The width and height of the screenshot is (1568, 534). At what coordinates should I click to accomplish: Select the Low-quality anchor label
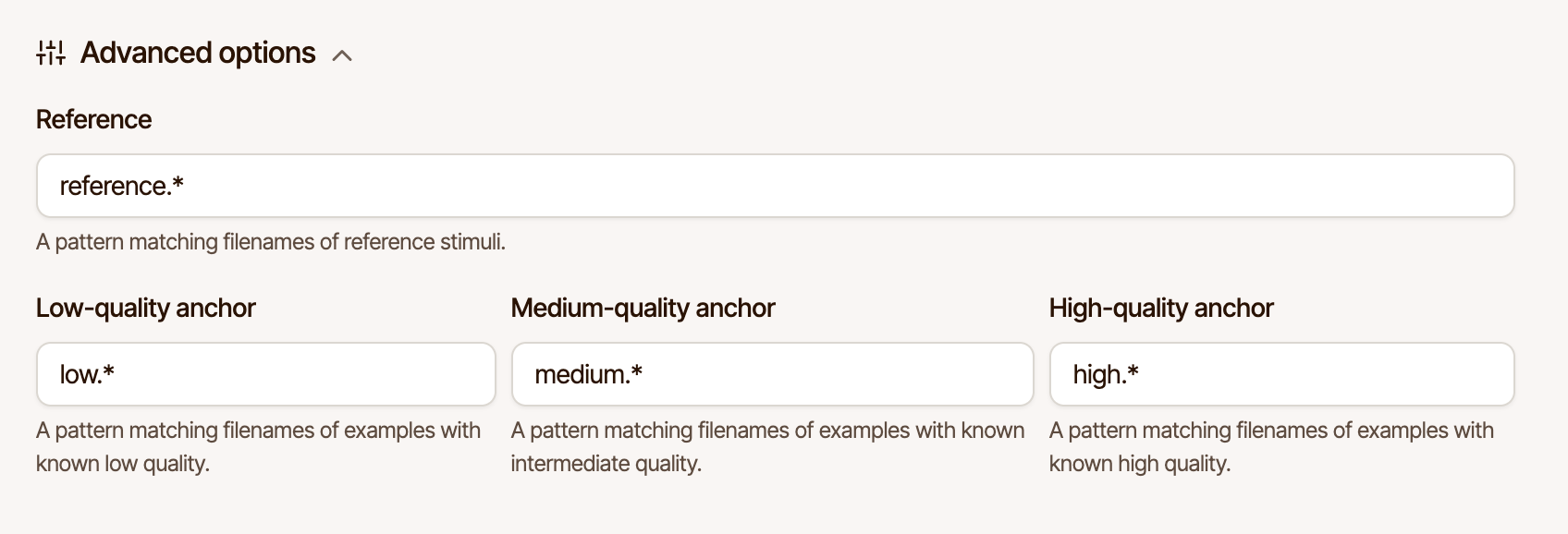pos(145,308)
